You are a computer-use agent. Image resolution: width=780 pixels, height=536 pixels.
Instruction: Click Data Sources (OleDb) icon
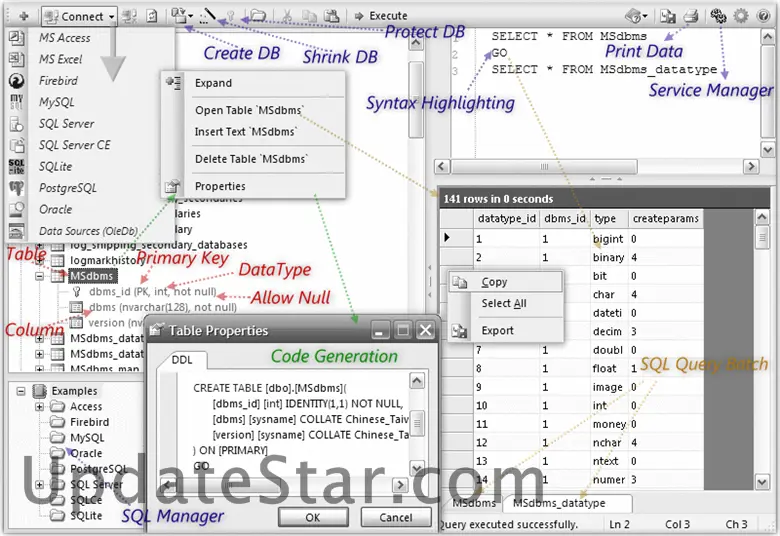coord(16,231)
